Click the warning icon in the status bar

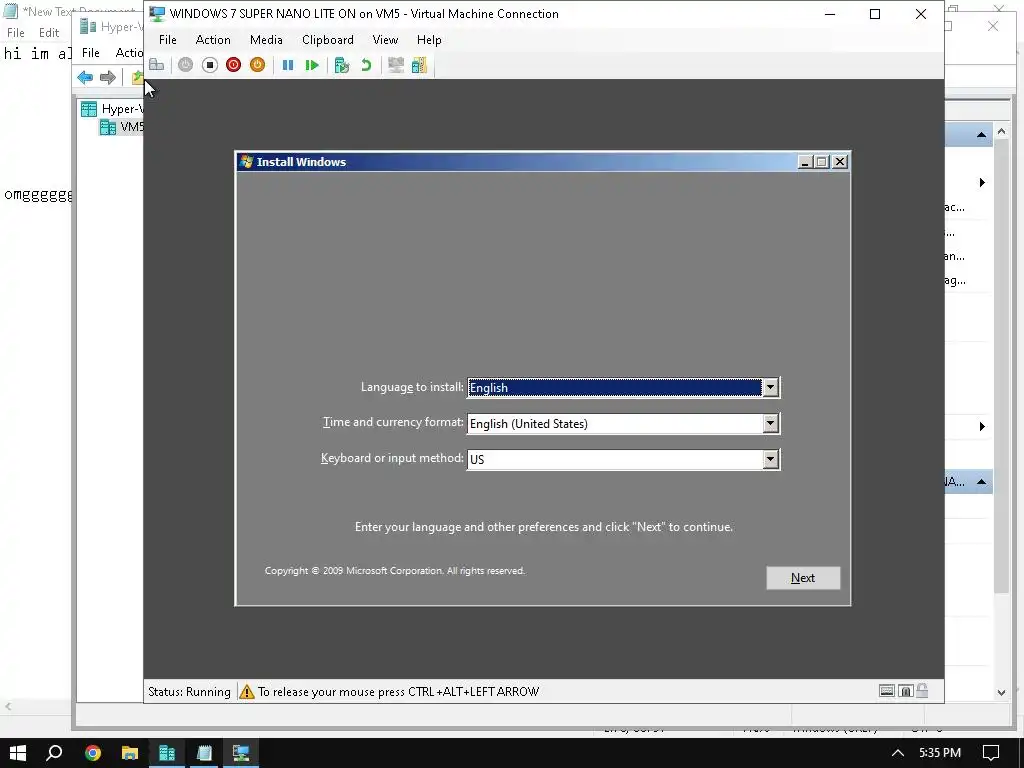point(246,692)
